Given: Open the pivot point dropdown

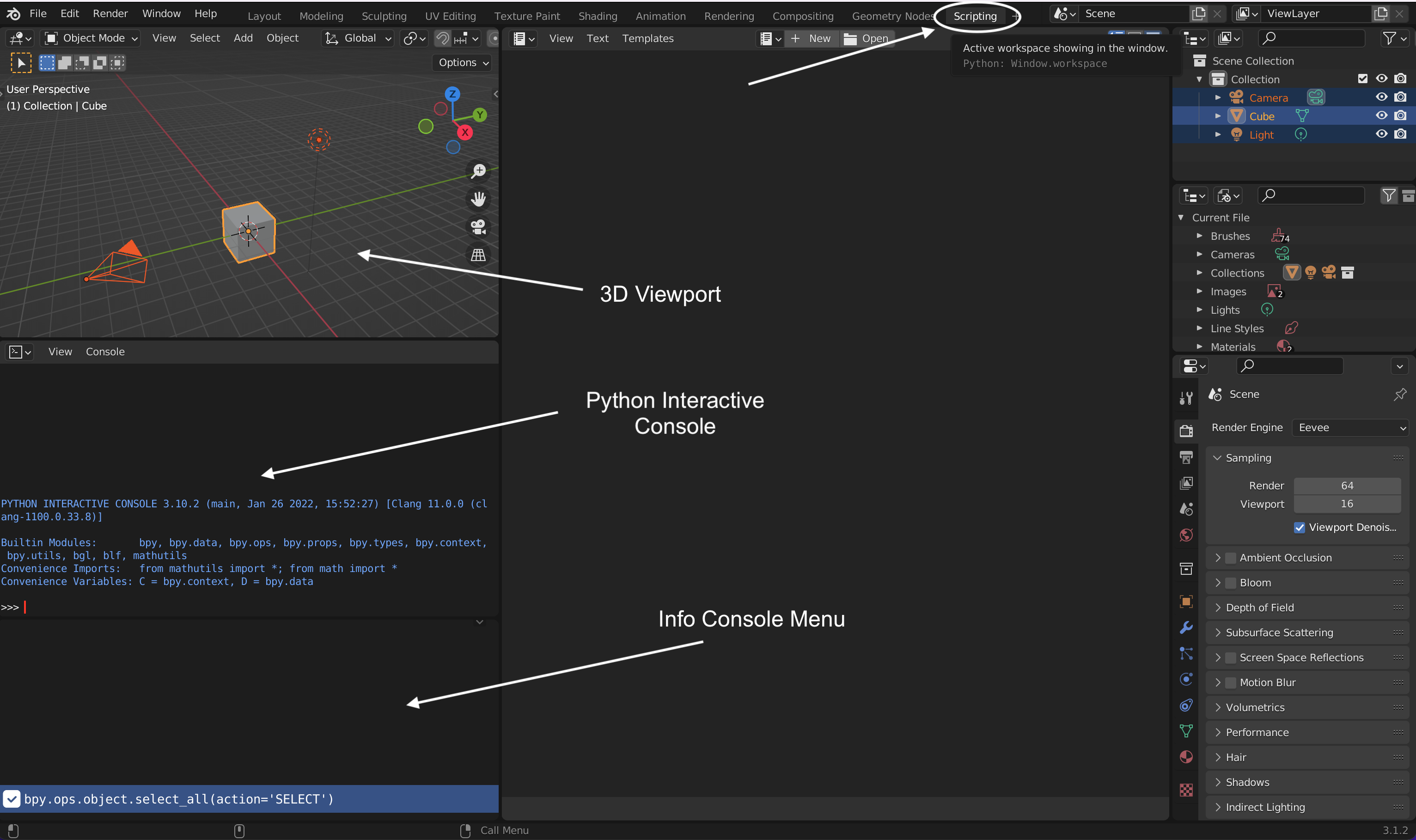Looking at the screenshot, I should click(x=415, y=38).
